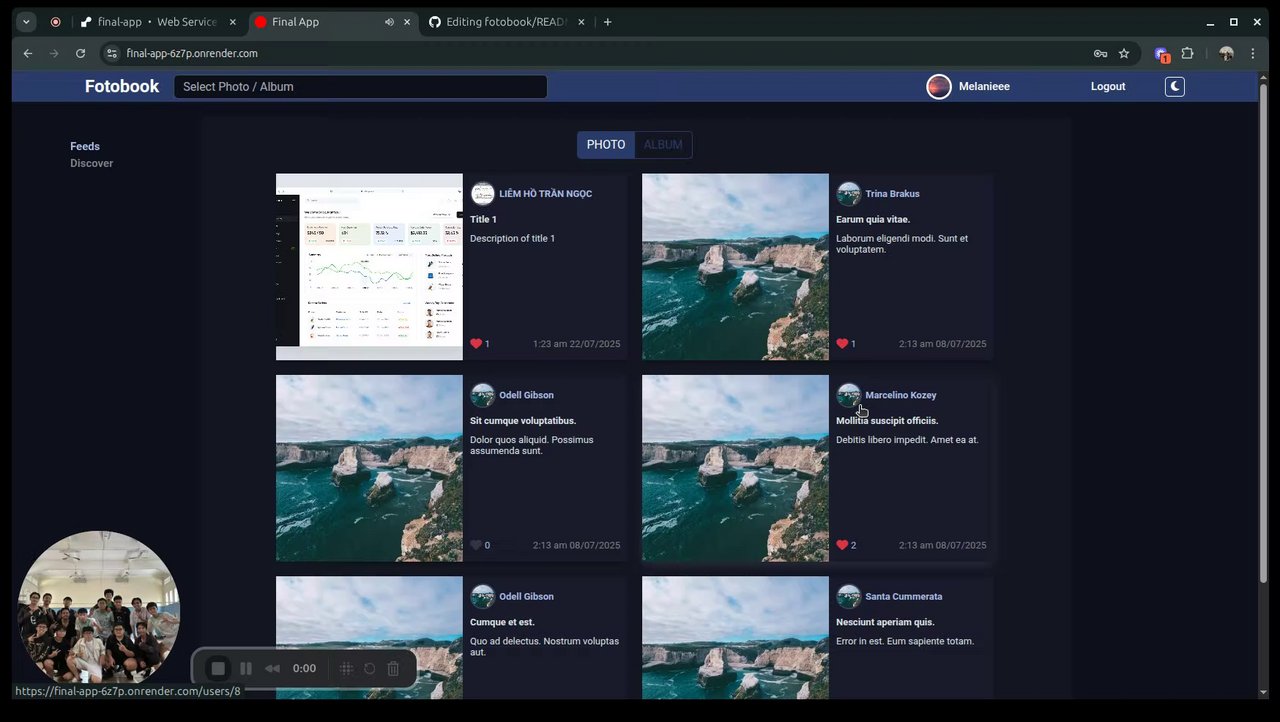This screenshot has height=722, width=1280.
Task: Open the browser Extensions puzzle icon
Action: [x=1187, y=54]
